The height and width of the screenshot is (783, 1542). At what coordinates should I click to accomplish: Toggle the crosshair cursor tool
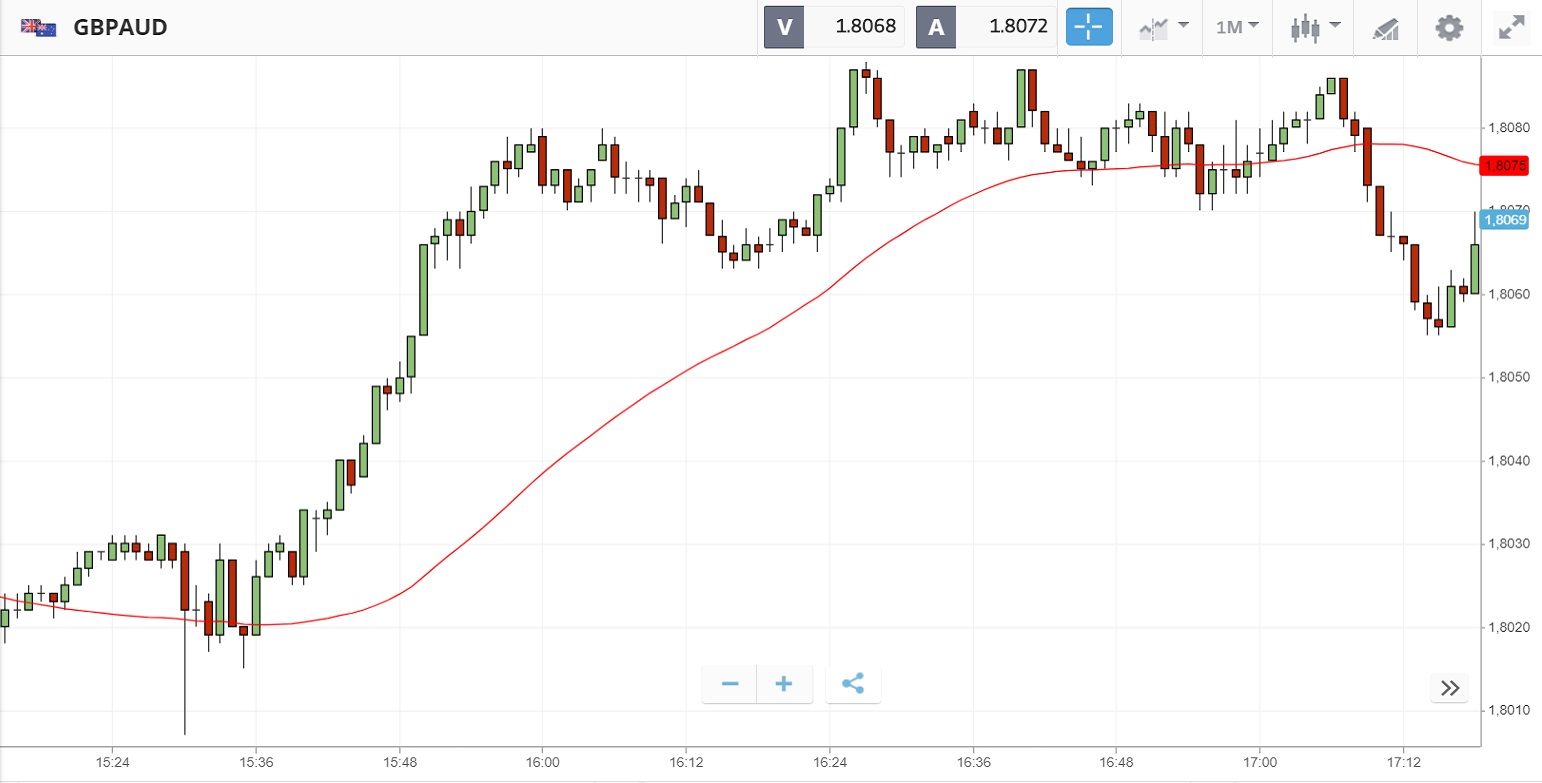[x=1089, y=27]
